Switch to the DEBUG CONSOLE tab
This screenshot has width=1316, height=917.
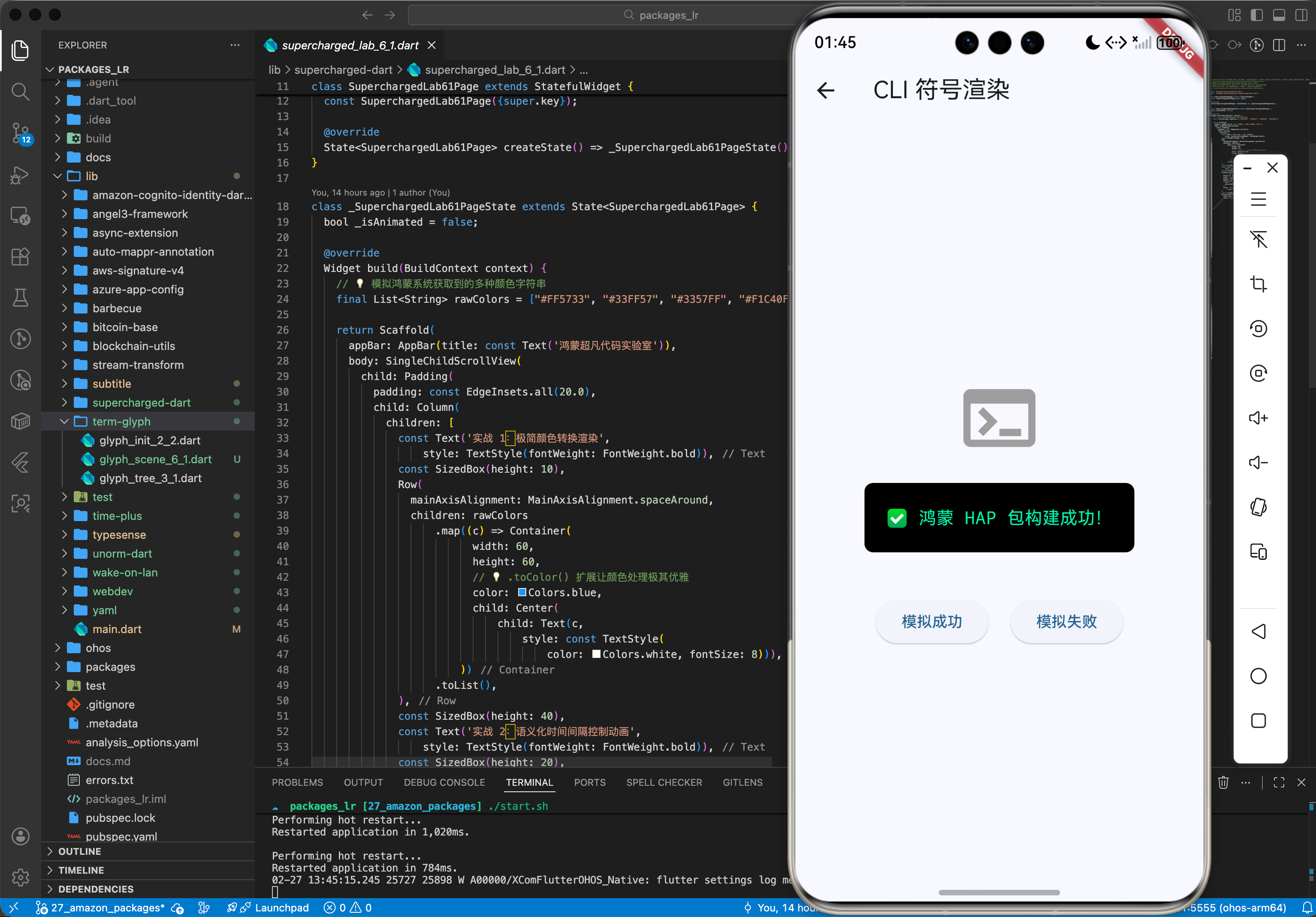pos(444,782)
